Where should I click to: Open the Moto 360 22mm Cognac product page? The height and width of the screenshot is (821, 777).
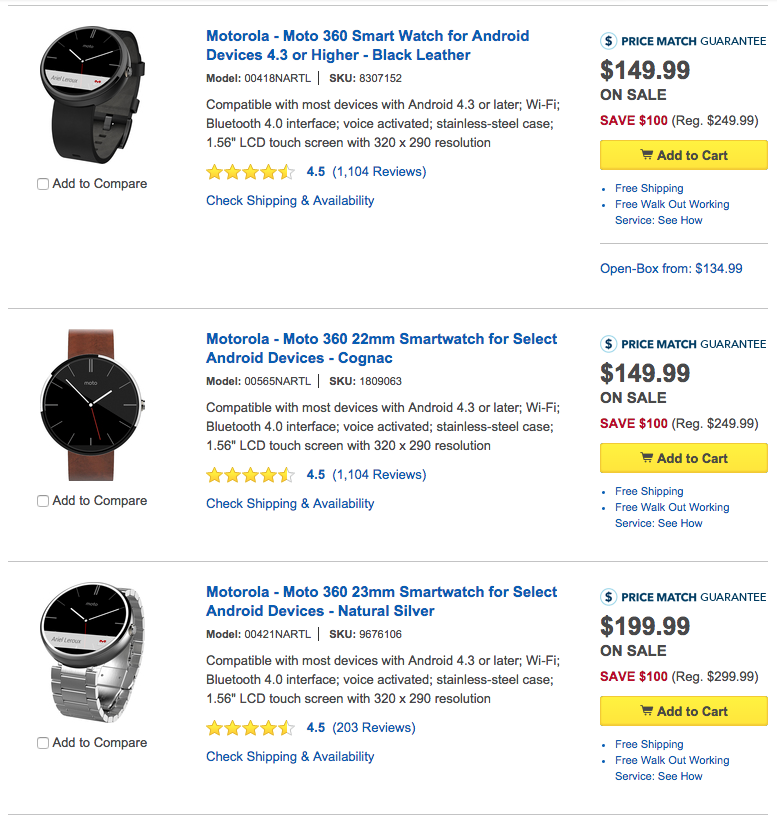coord(380,348)
